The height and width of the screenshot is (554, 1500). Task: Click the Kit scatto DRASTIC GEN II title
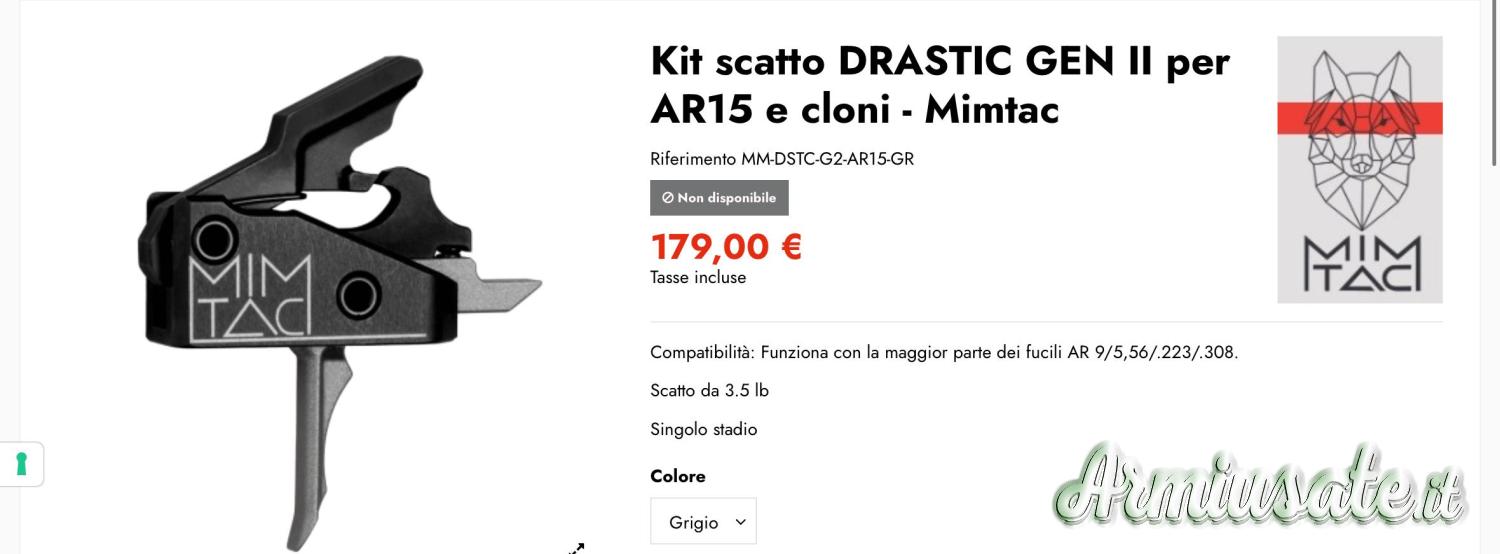point(939,85)
